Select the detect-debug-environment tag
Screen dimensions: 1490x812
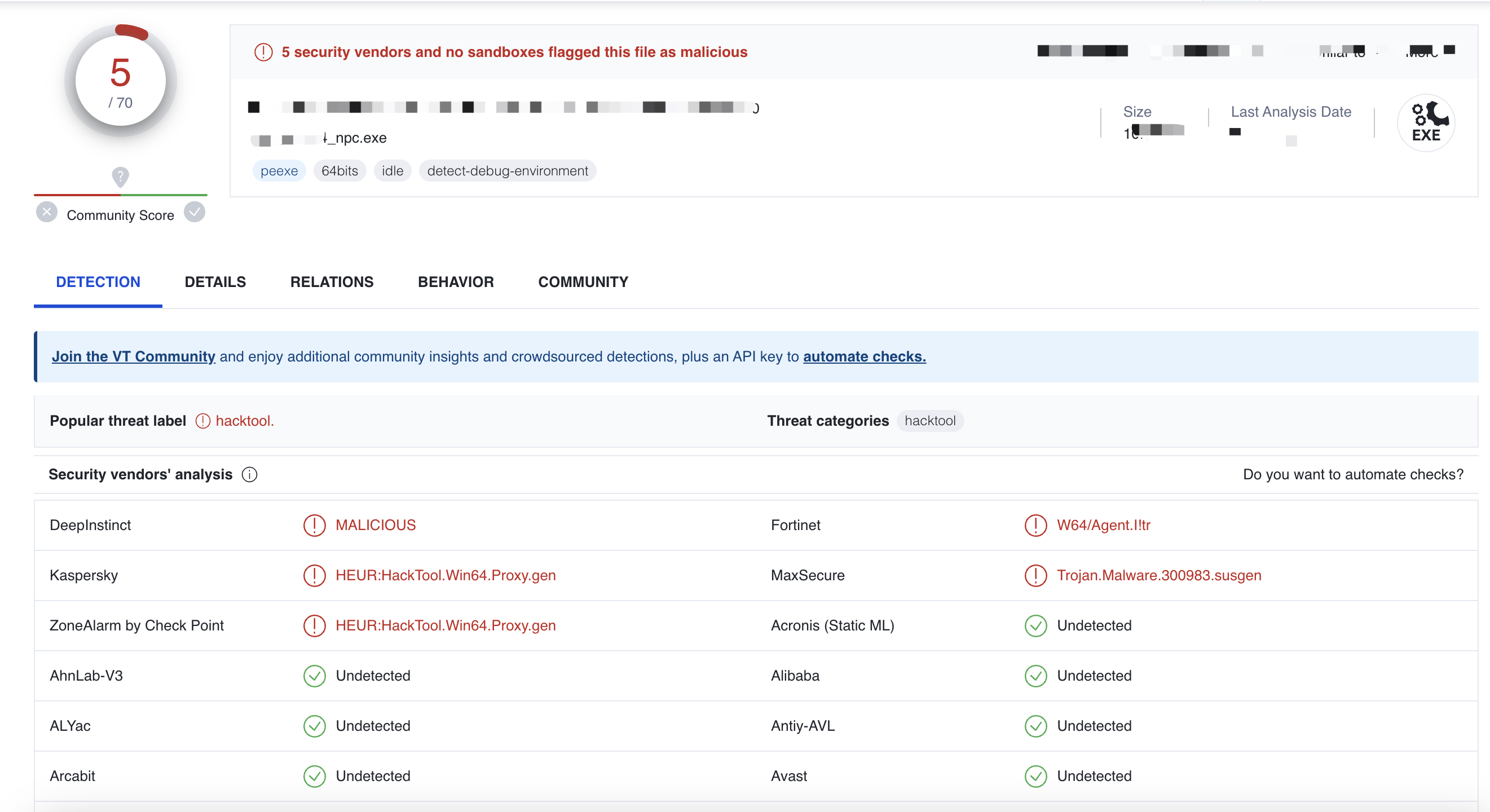click(x=507, y=171)
